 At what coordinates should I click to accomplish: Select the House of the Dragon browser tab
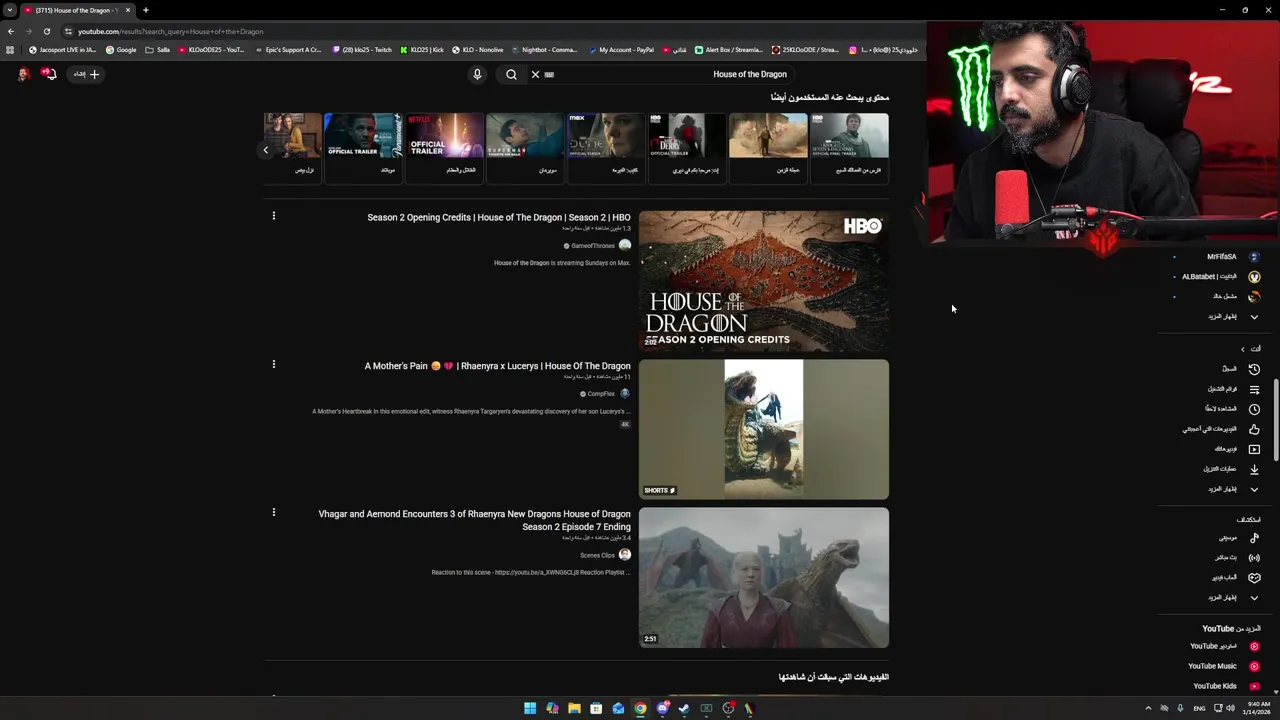78,10
